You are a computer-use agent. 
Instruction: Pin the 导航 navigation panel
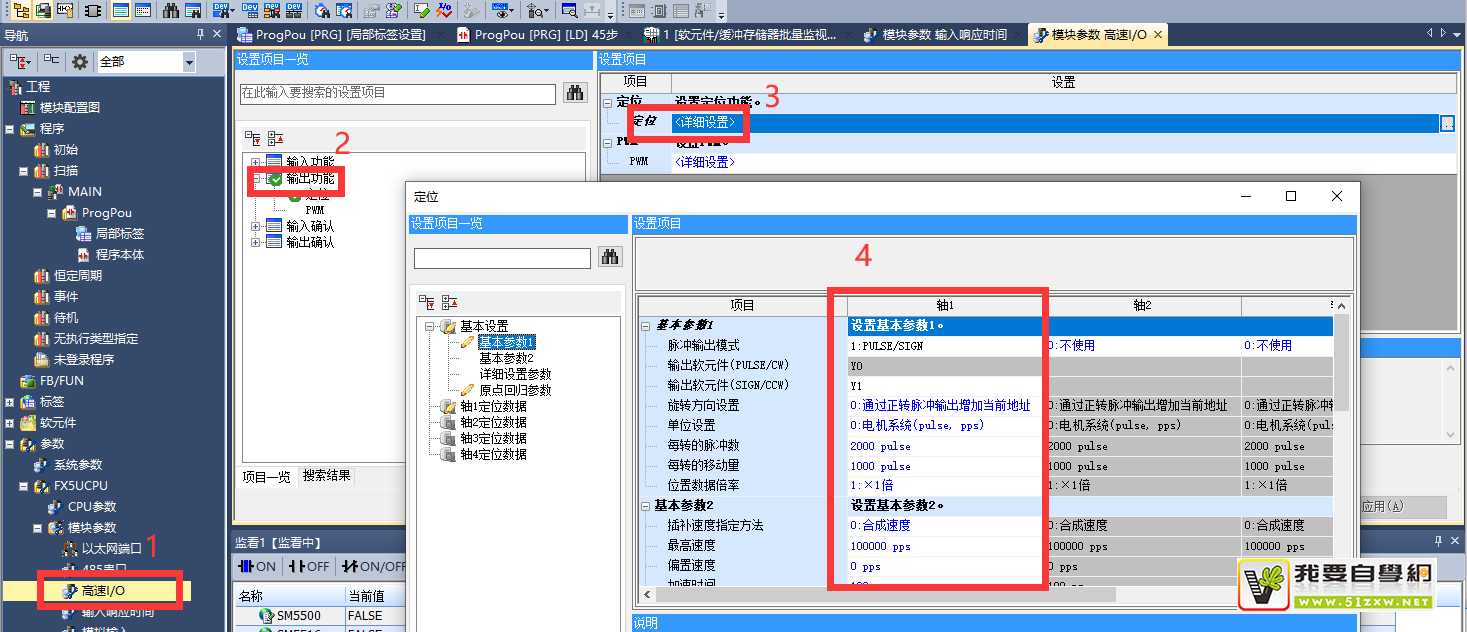click(x=200, y=35)
